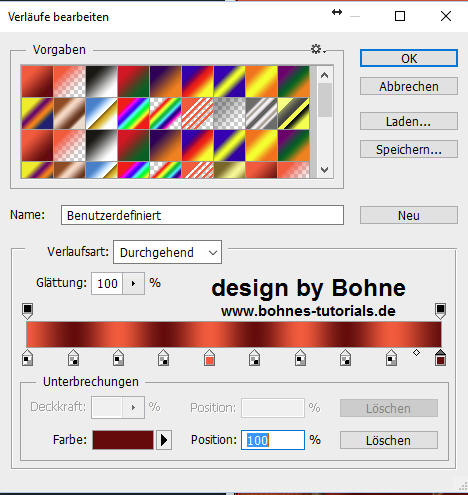The image size is (468, 495).
Task: Open the Verlaufsart dropdown
Action: click(167, 252)
